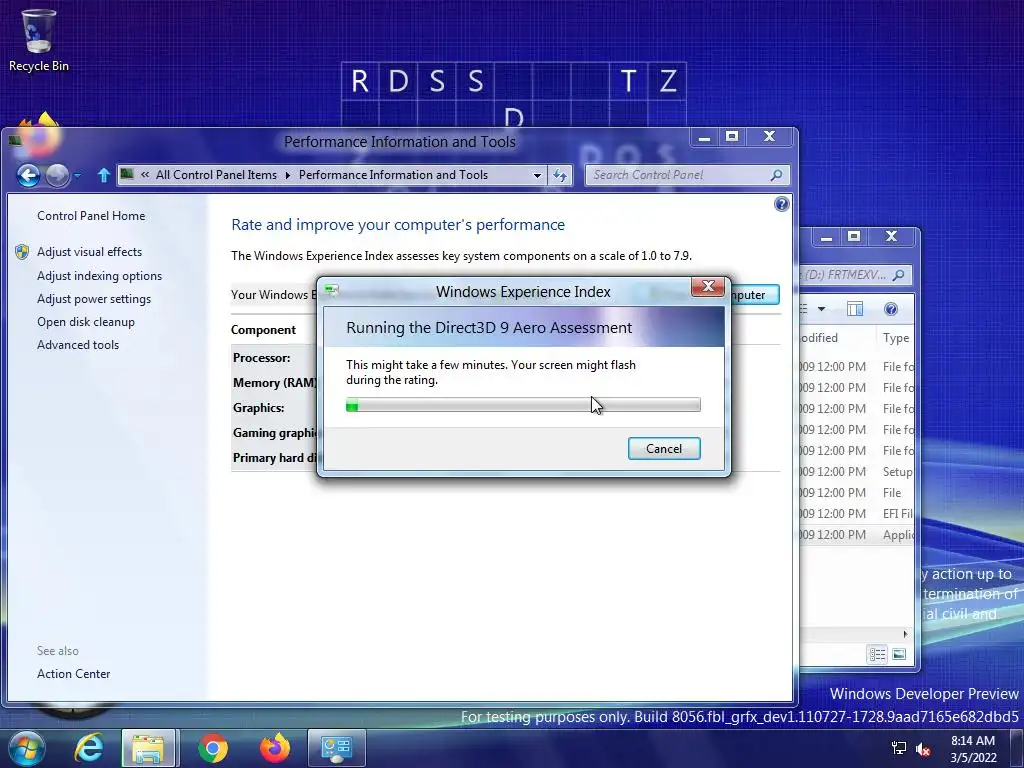Click the Forward arrow in Performance Information window
1024x768 pixels.
[57, 175]
